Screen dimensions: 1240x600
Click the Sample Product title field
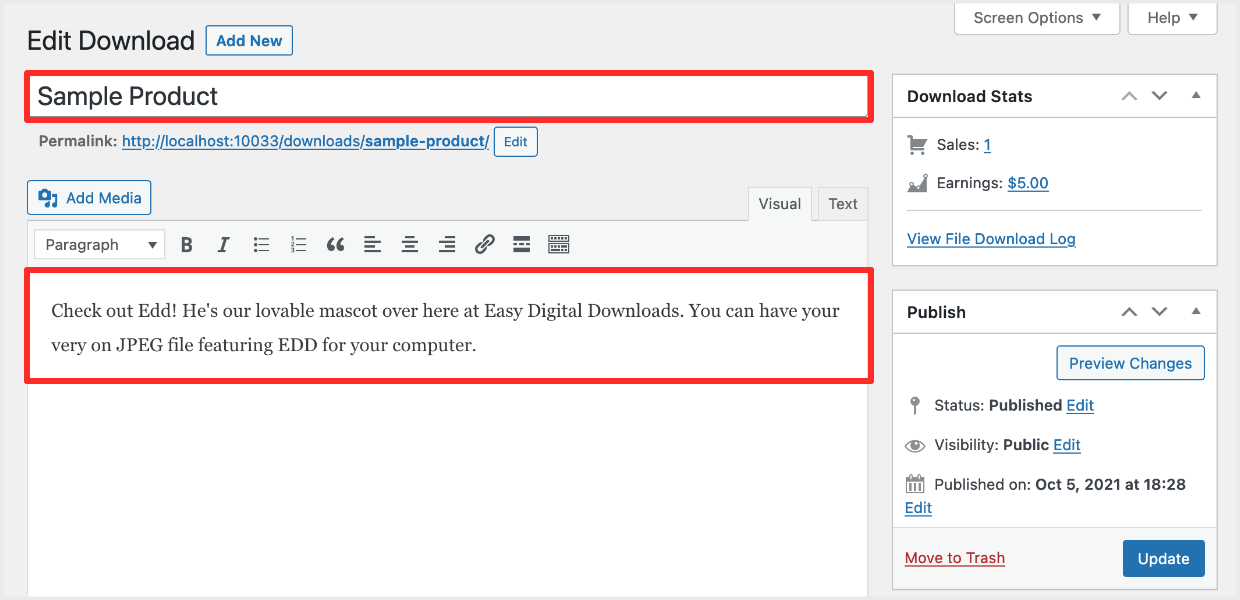tap(449, 96)
